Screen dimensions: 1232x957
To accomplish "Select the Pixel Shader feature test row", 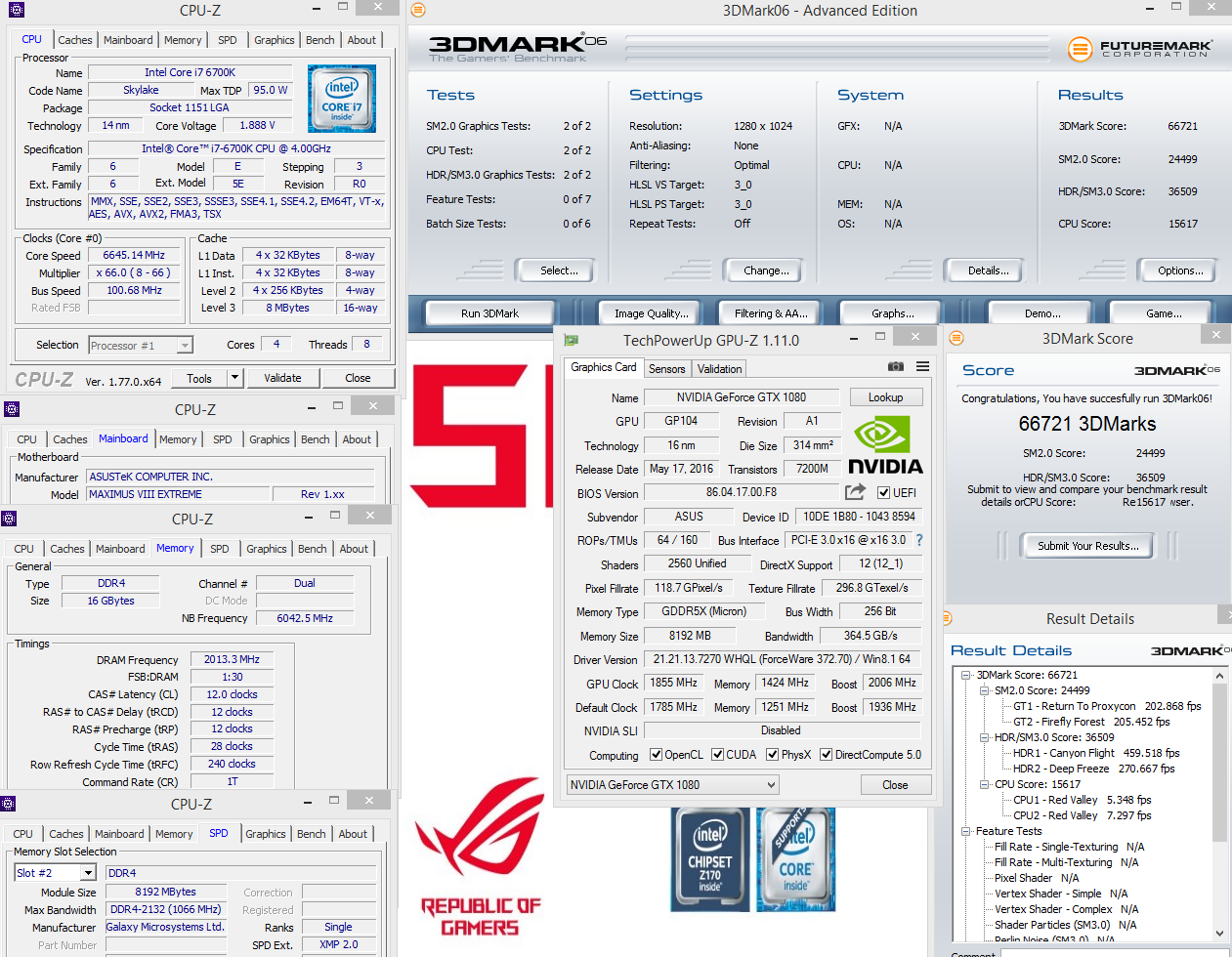I will click(x=1037, y=878).
